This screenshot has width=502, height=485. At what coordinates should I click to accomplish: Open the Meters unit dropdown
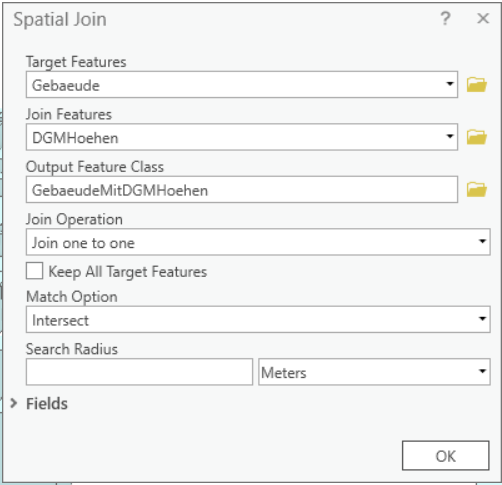[x=374, y=372]
